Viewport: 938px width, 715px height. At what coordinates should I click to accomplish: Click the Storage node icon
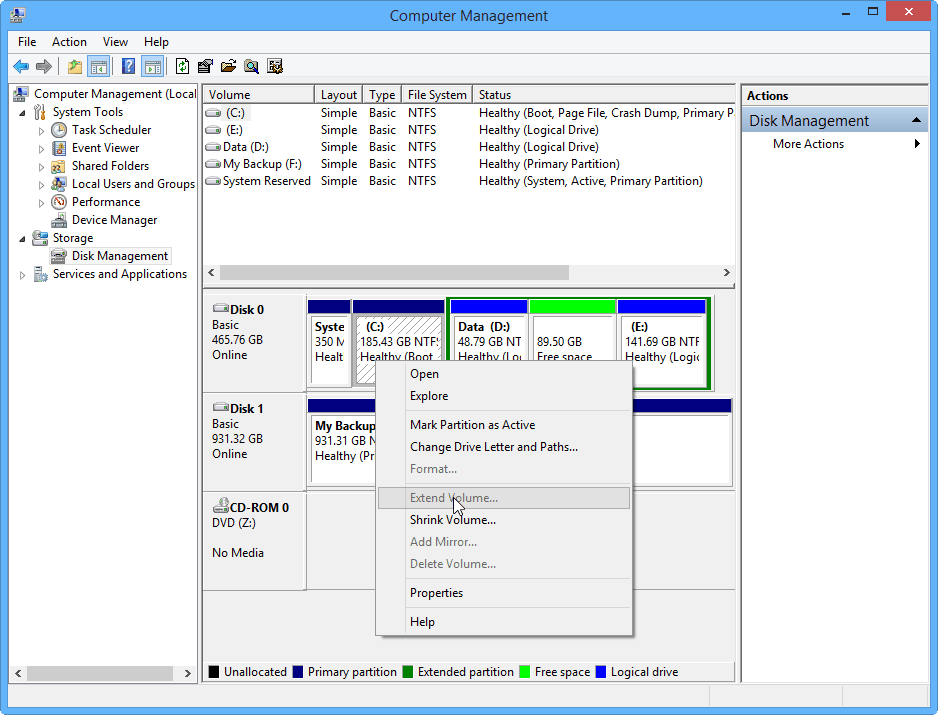(x=40, y=238)
